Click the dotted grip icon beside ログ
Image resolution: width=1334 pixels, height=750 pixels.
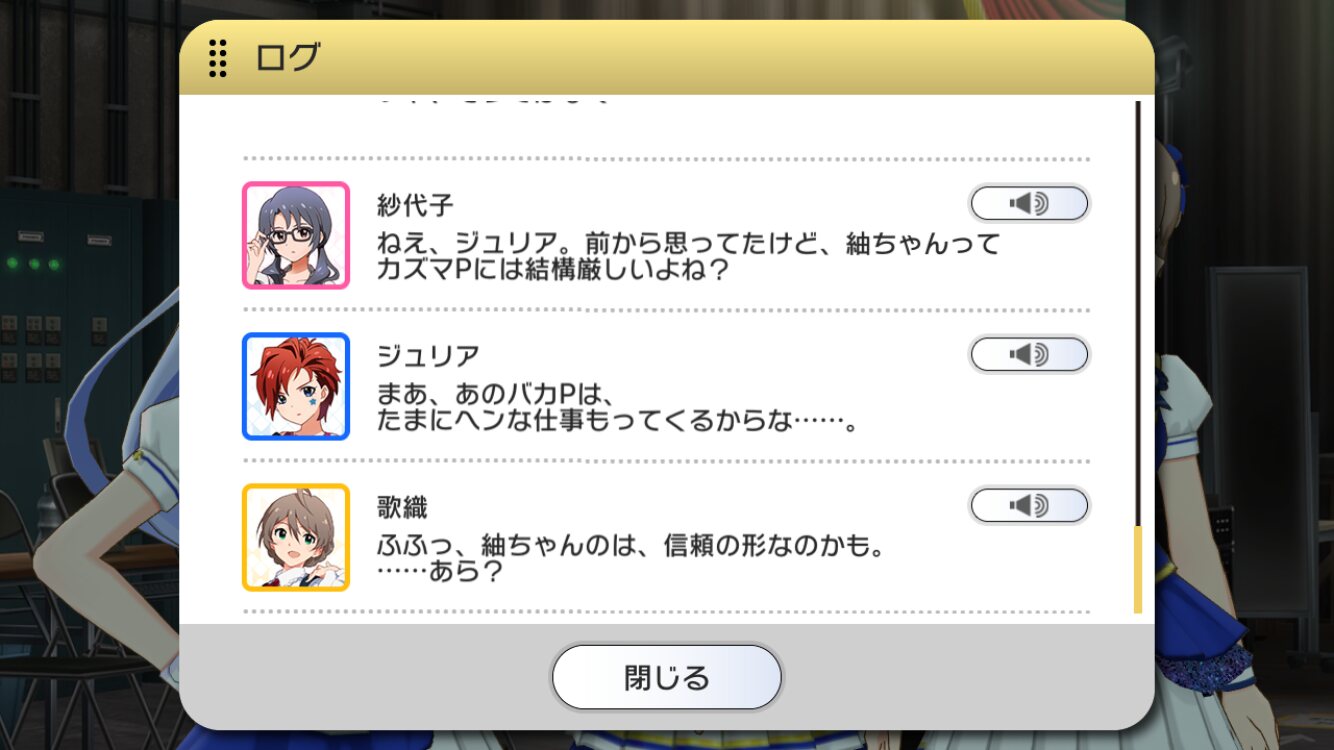[217, 58]
